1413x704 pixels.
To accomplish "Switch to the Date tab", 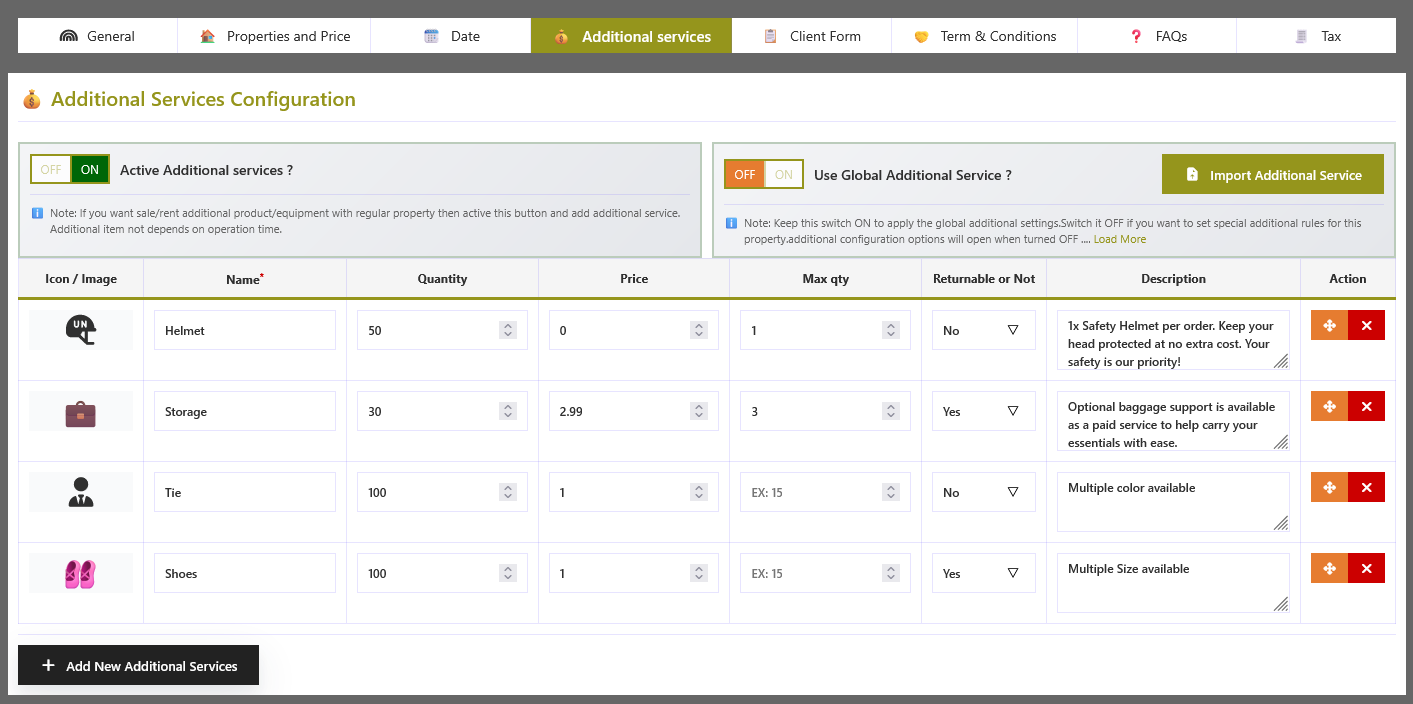I will pyautogui.click(x=451, y=36).
